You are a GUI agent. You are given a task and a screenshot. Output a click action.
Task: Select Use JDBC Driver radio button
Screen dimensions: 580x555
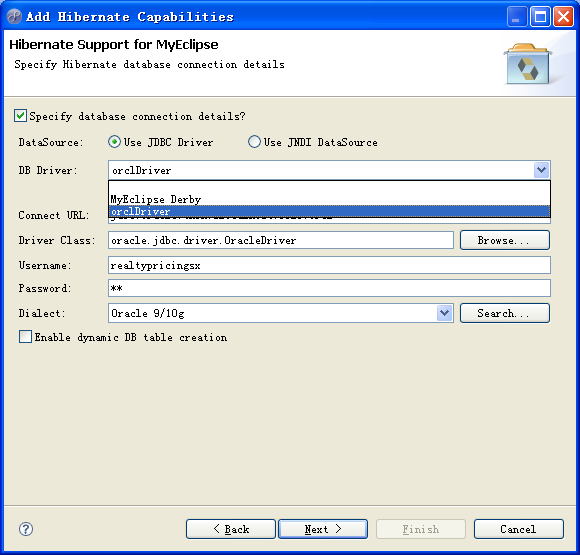click(x=114, y=142)
